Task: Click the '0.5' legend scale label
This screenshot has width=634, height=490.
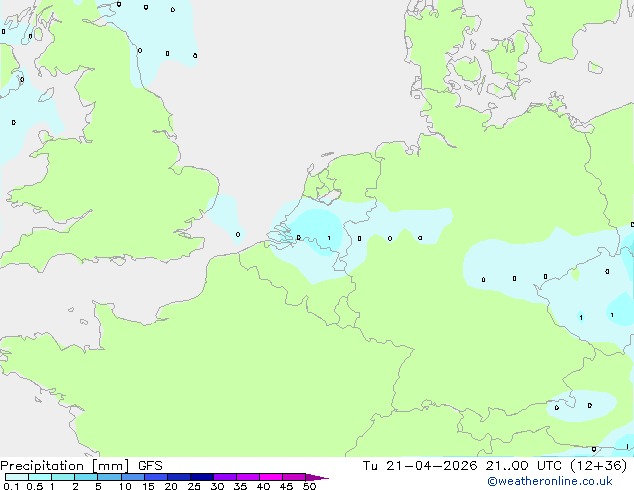Action: tap(35, 486)
